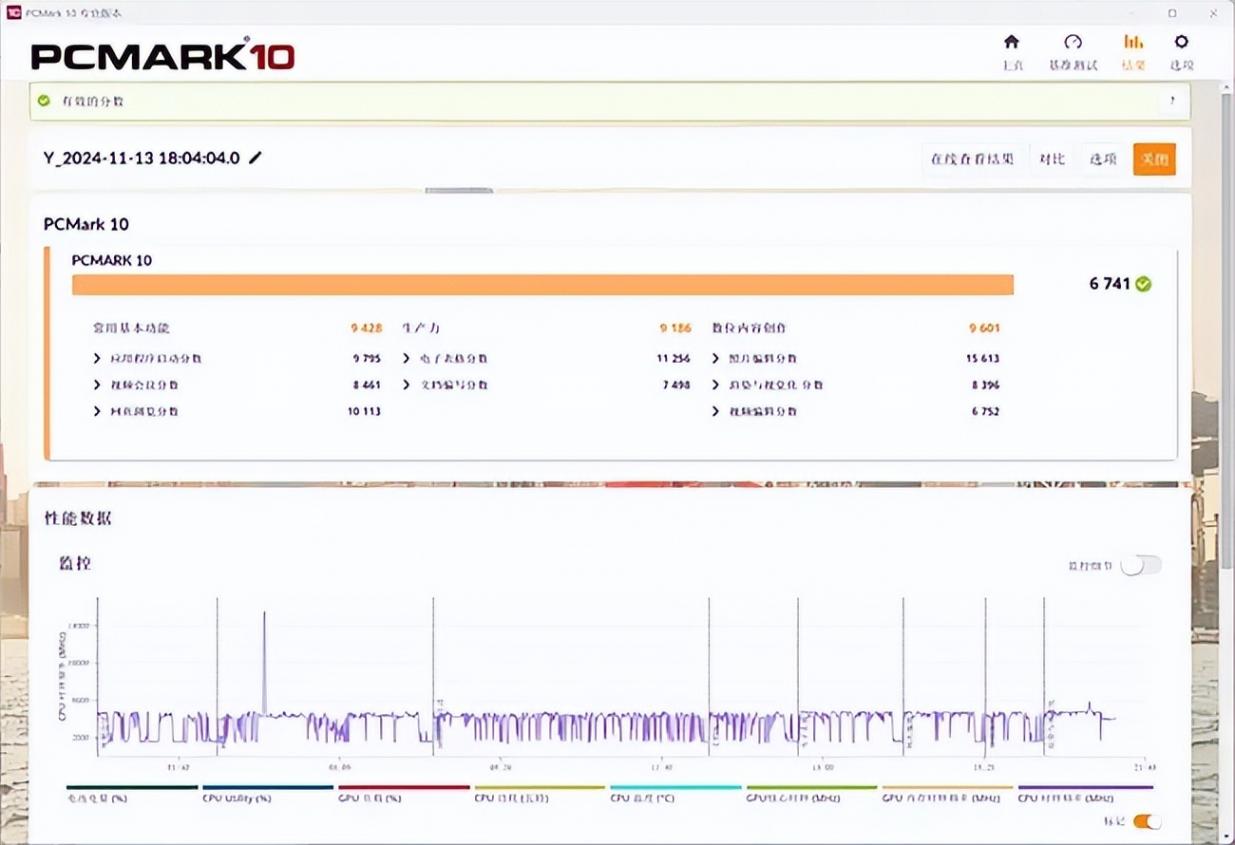Expand the row with score 15 613
1235x845 pixels.
(x=716, y=358)
